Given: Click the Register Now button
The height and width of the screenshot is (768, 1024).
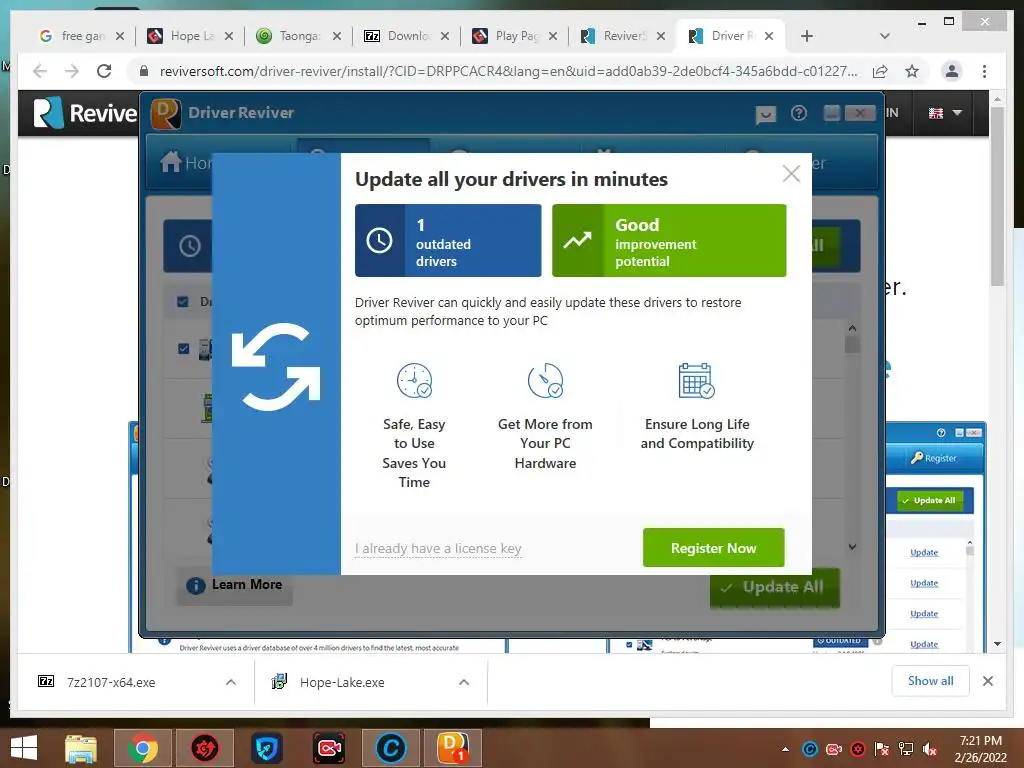Looking at the screenshot, I should point(713,548).
